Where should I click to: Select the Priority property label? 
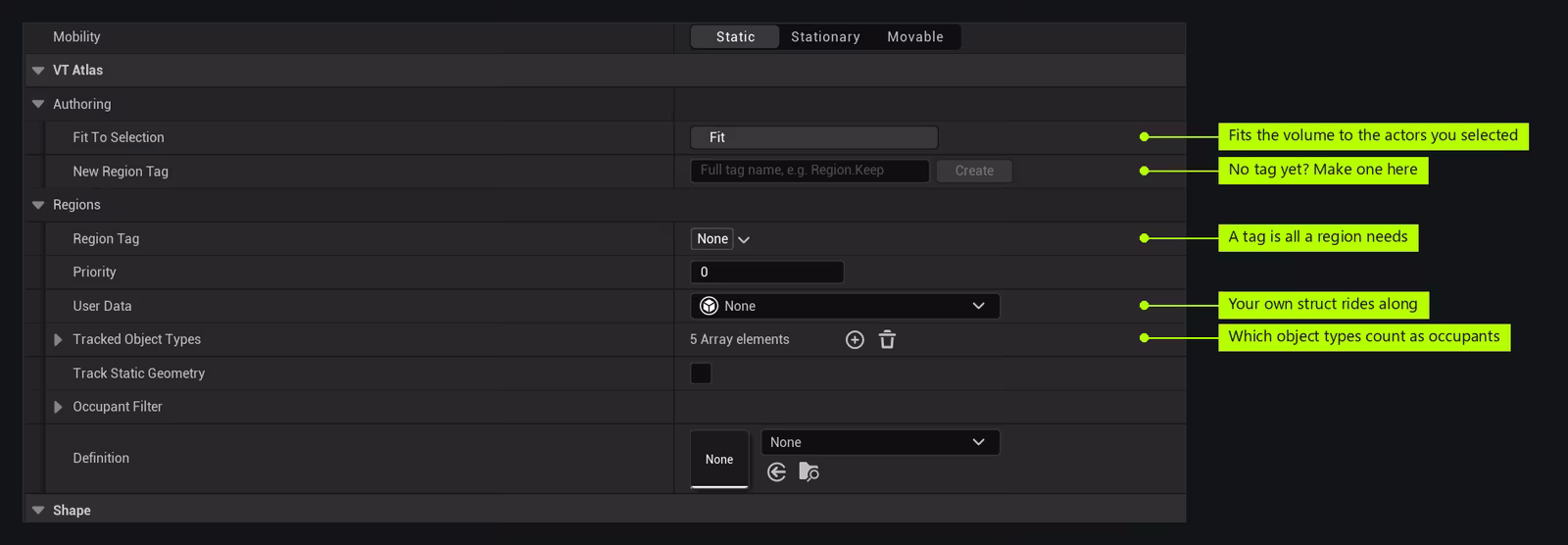pos(94,272)
